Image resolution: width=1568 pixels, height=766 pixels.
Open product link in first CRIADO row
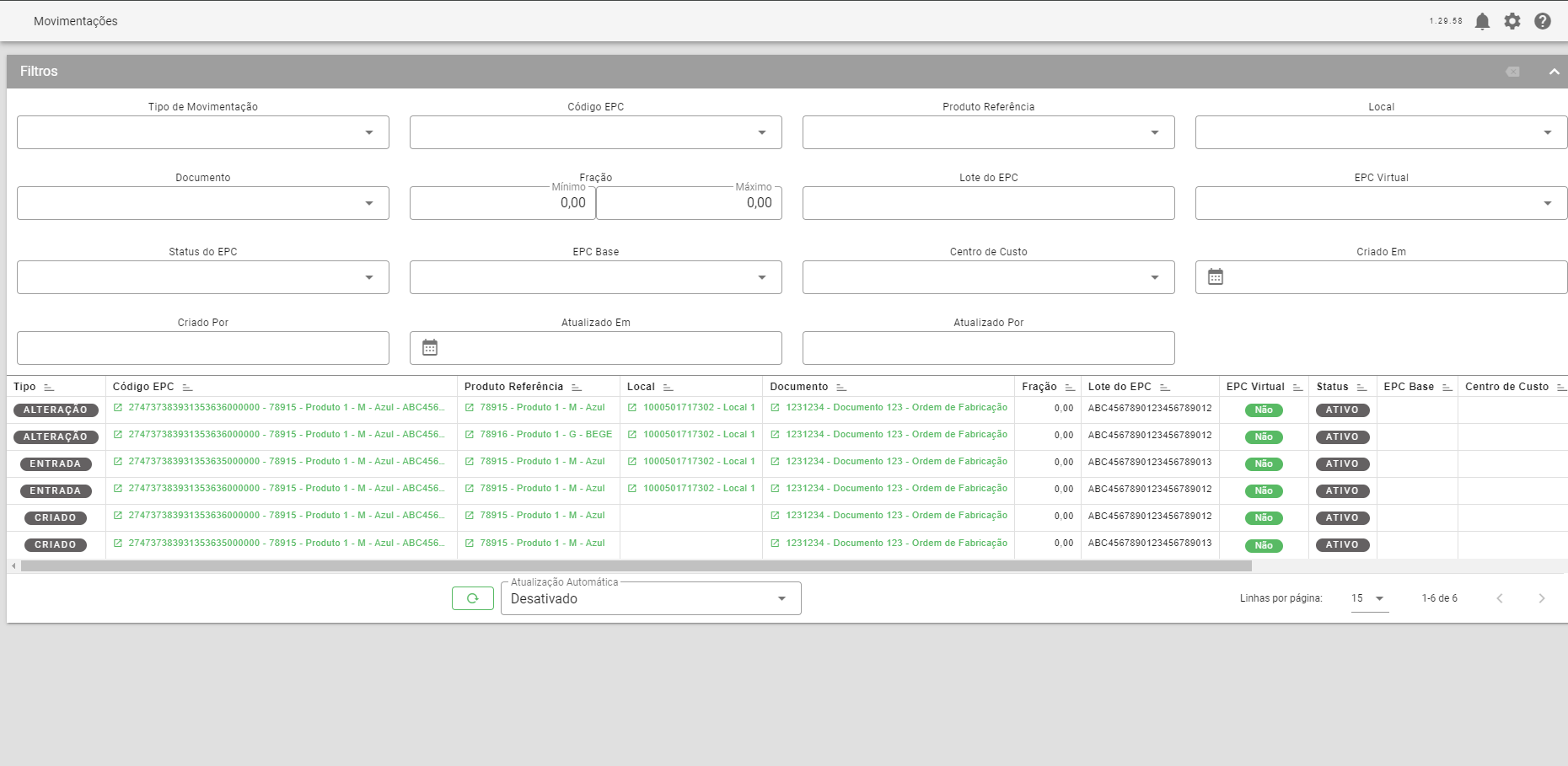(x=543, y=516)
